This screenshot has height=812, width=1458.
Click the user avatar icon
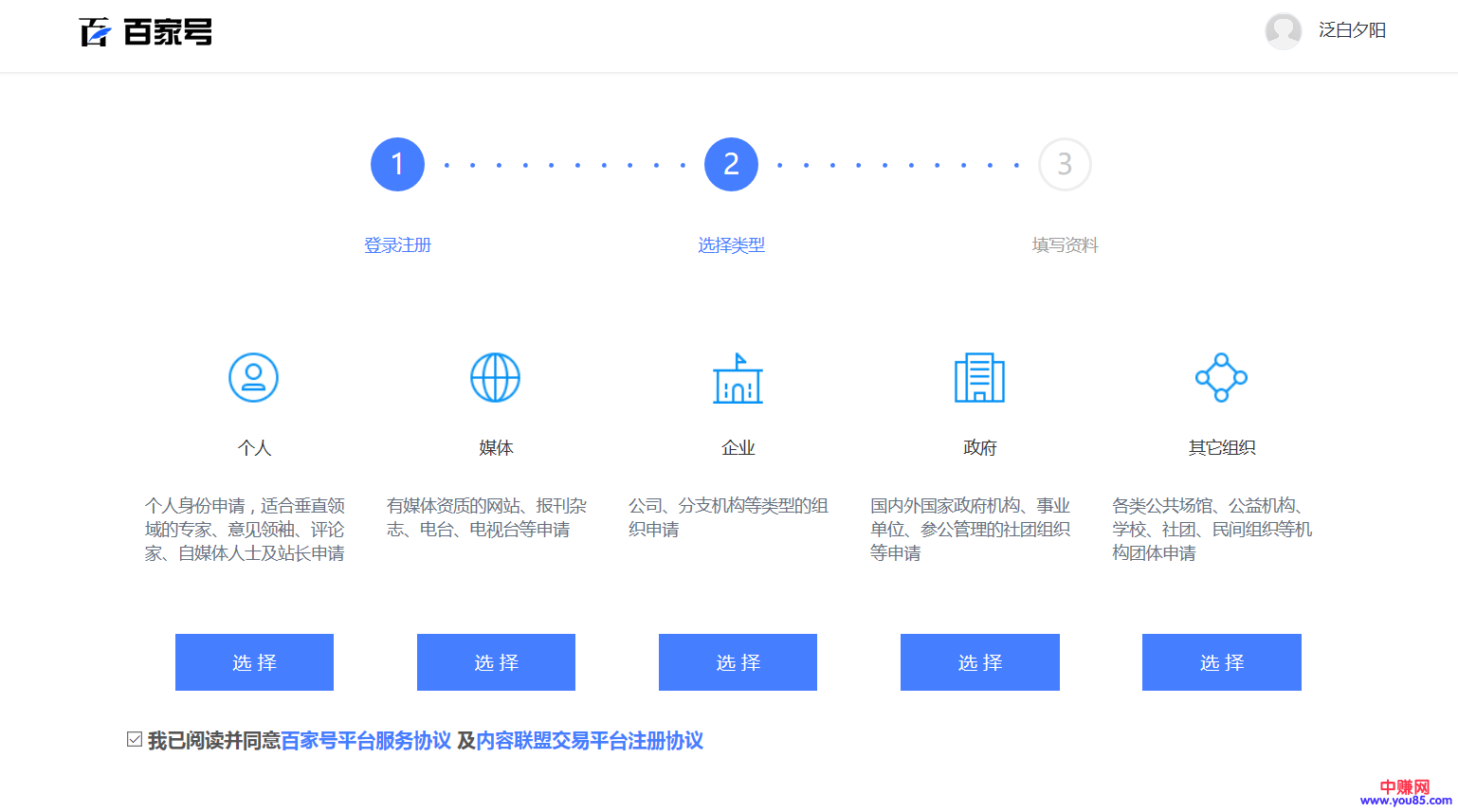[1283, 31]
